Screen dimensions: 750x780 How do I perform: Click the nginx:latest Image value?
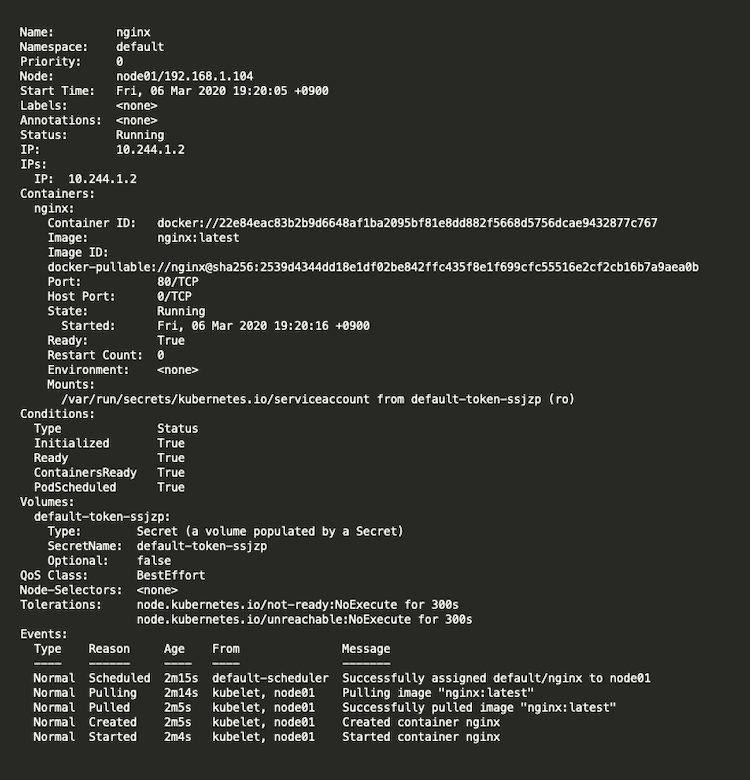[198, 238]
